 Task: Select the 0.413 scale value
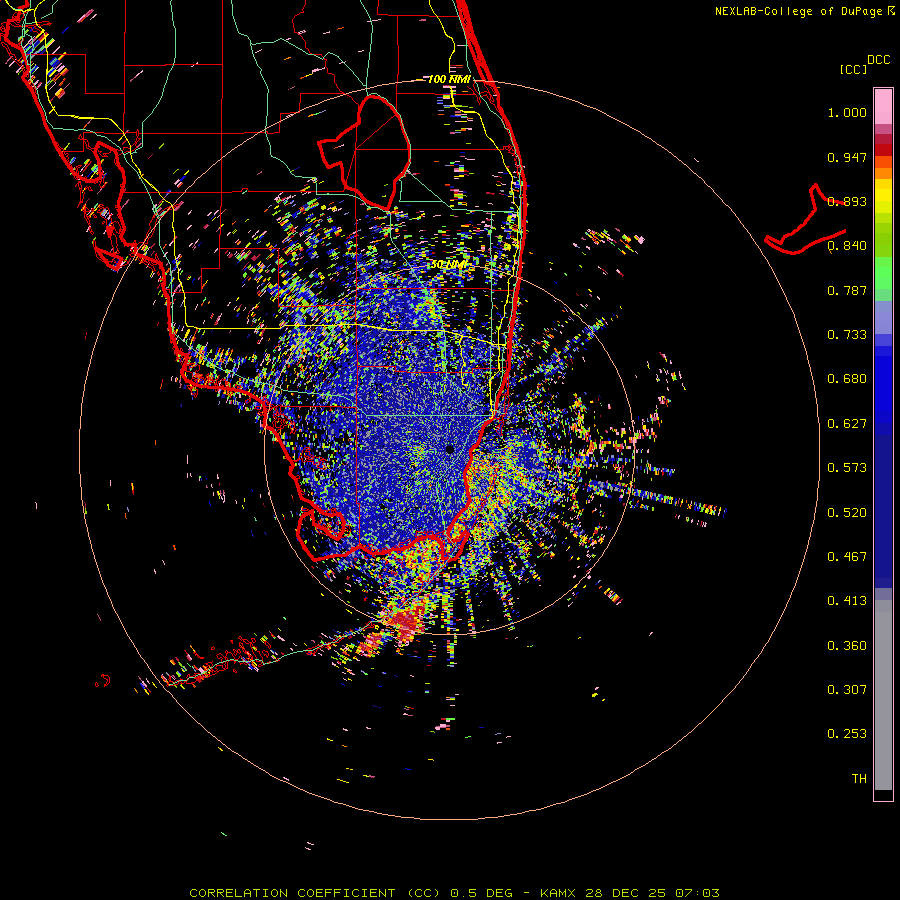(x=847, y=601)
